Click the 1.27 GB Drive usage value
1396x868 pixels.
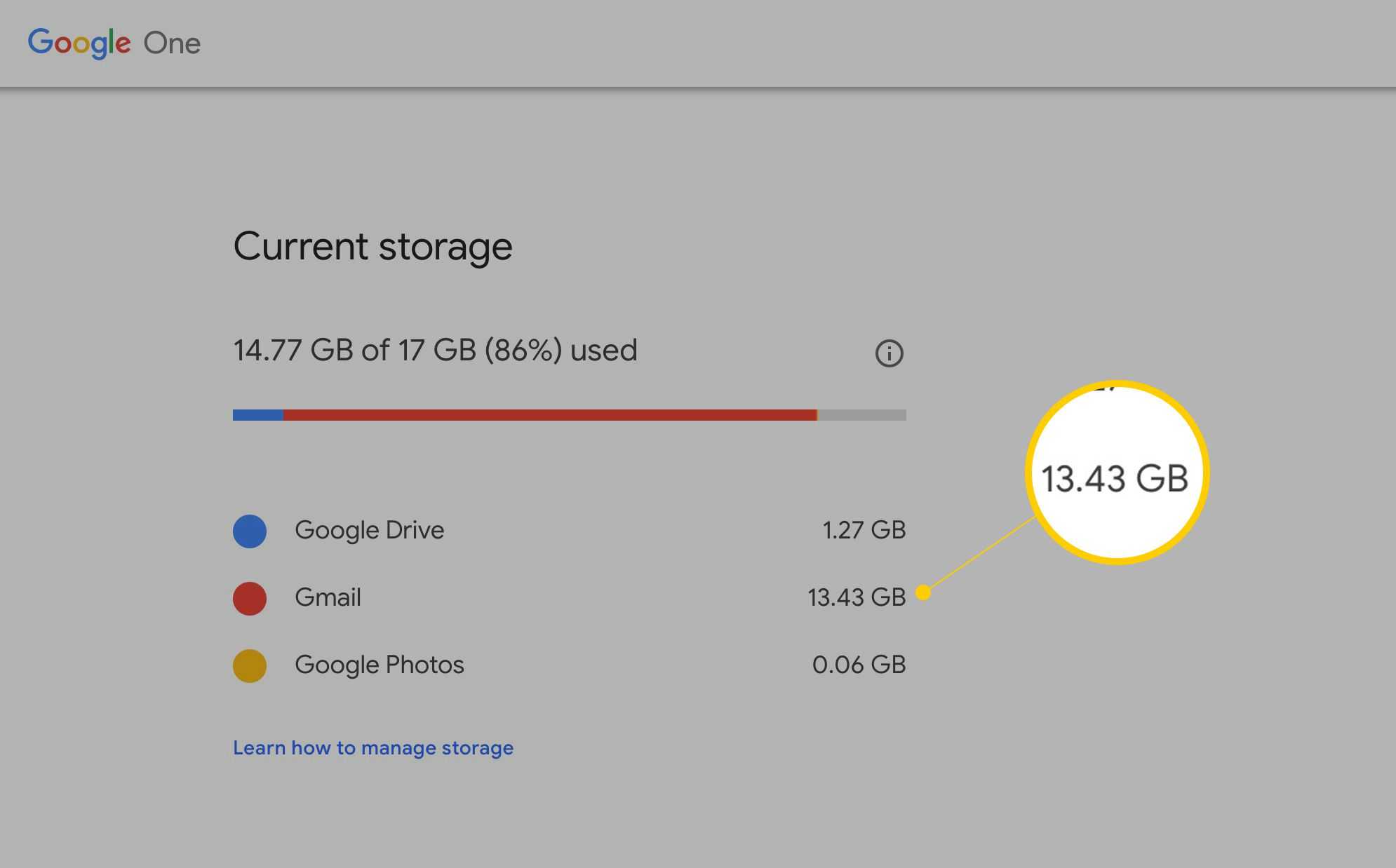[864, 530]
